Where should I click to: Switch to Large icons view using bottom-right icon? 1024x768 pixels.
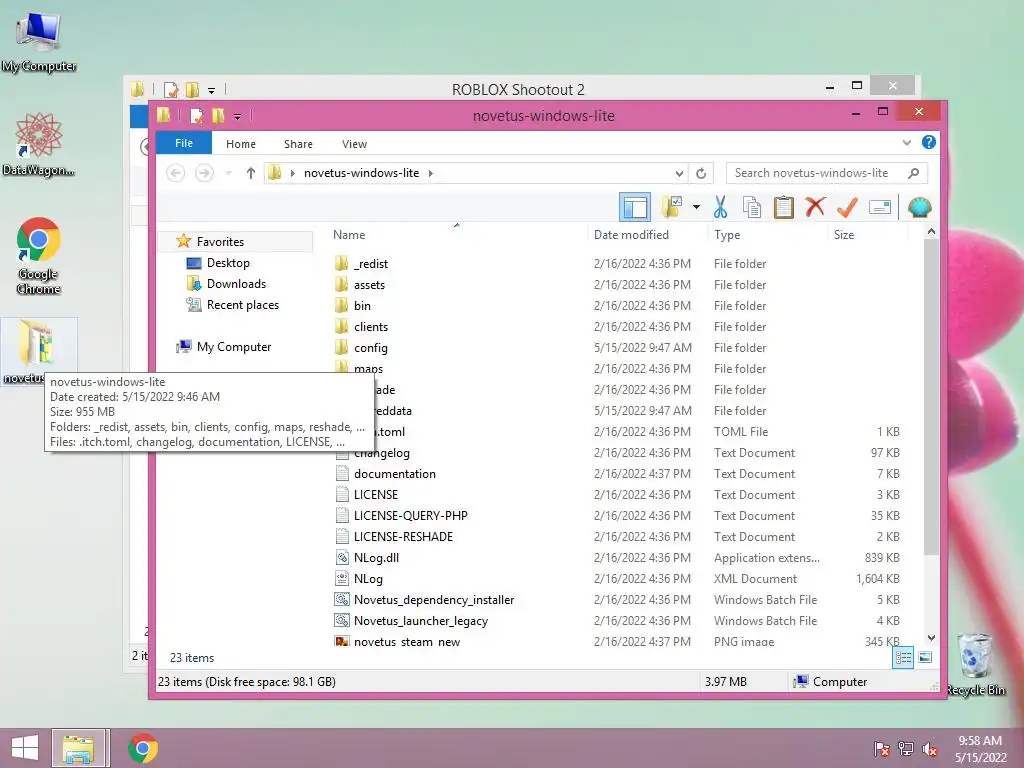click(925, 658)
